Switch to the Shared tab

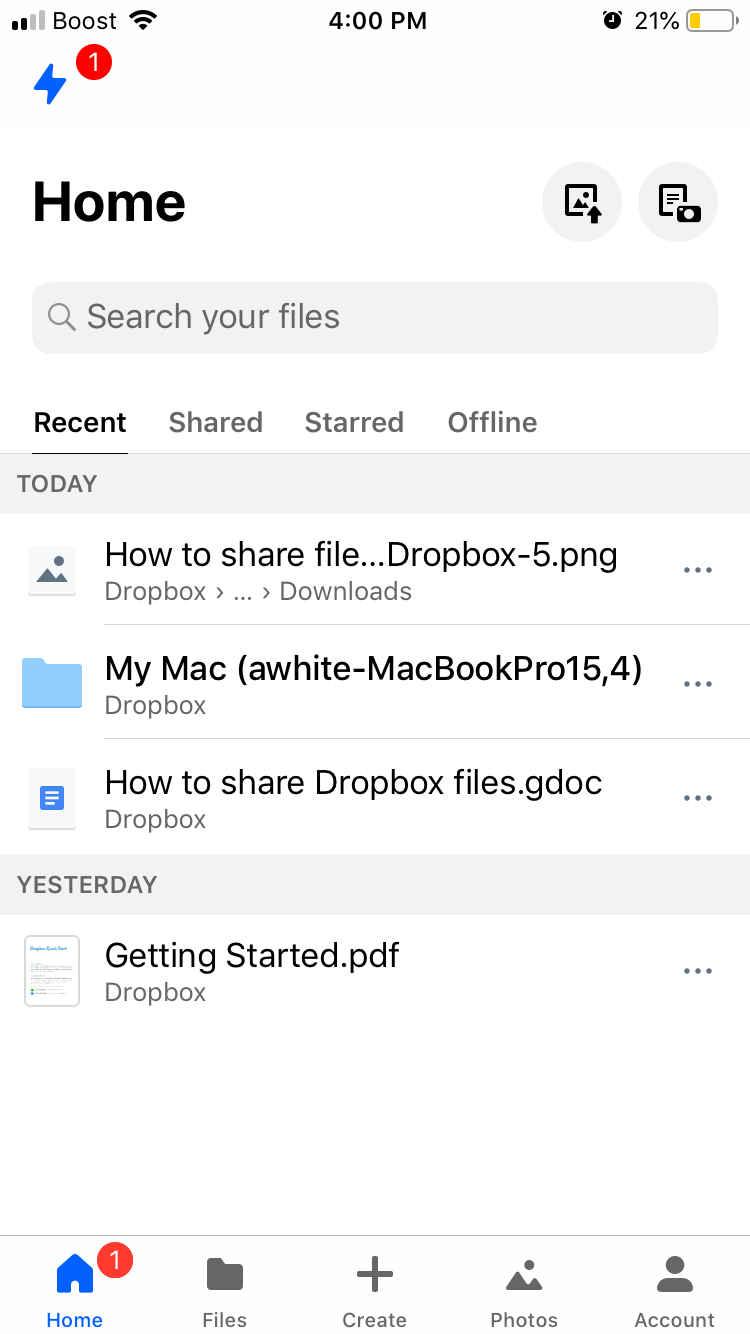pos(215,422)
